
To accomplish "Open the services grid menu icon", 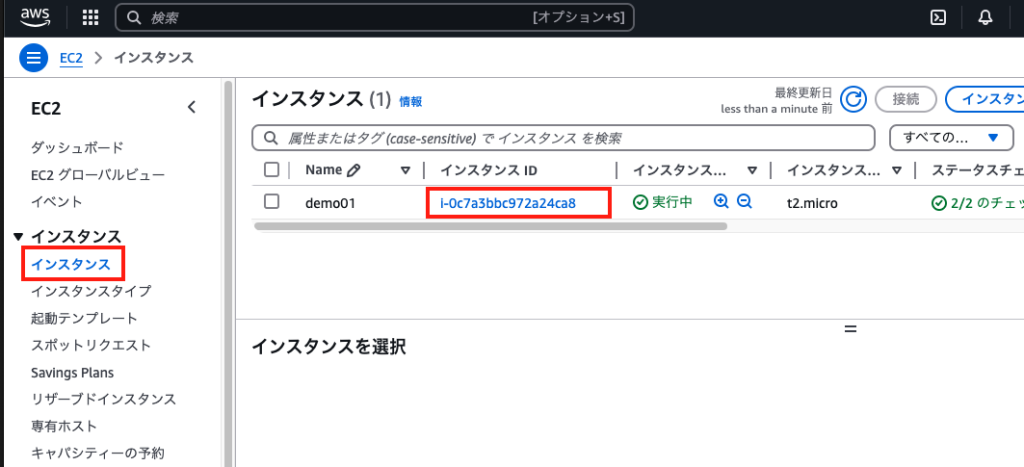I will tap(90, 18).
